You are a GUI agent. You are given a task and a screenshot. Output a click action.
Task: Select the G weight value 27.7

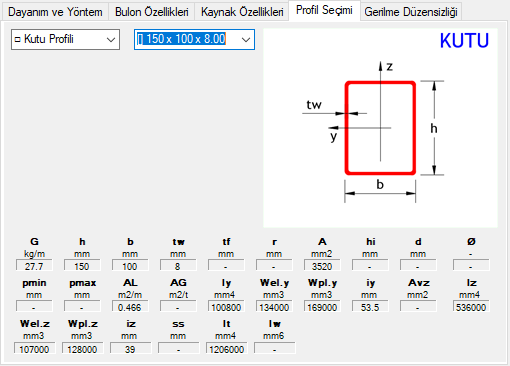34,266
